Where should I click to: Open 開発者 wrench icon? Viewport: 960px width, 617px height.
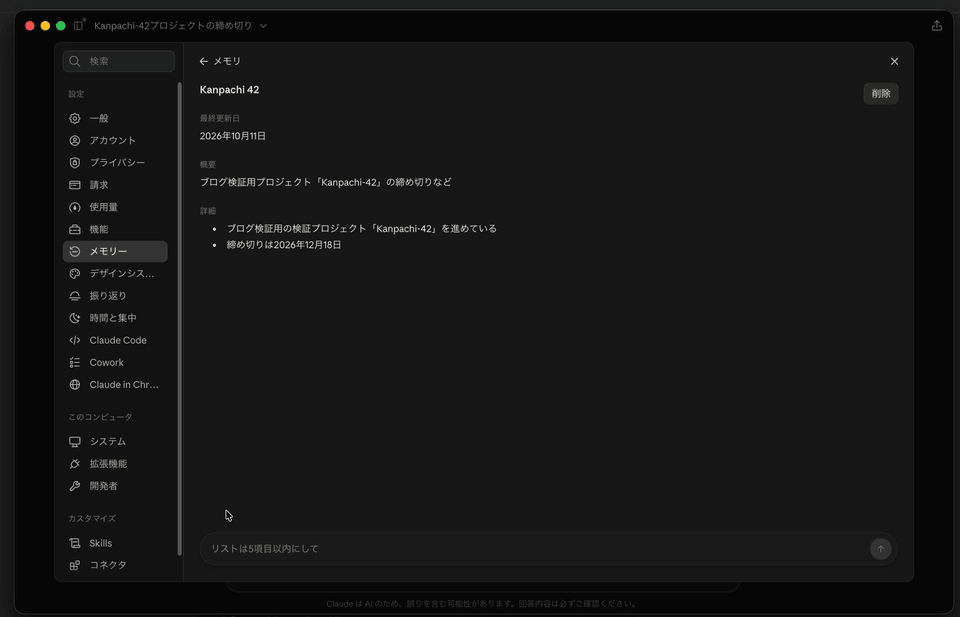(75, 486)
